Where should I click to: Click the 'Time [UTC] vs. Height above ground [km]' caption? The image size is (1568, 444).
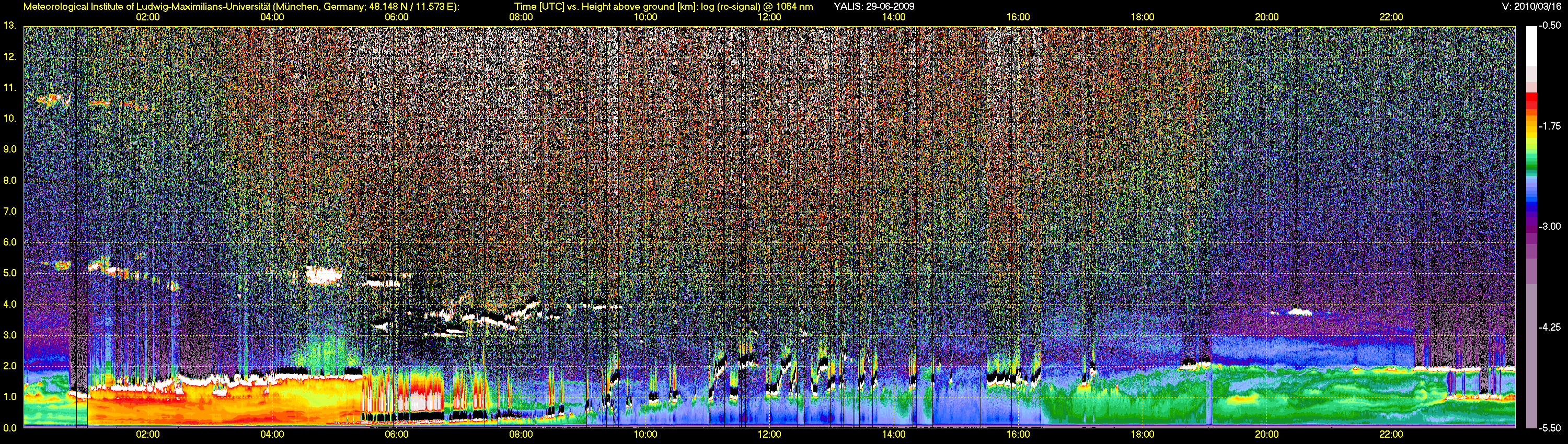(x=605, y=7)
